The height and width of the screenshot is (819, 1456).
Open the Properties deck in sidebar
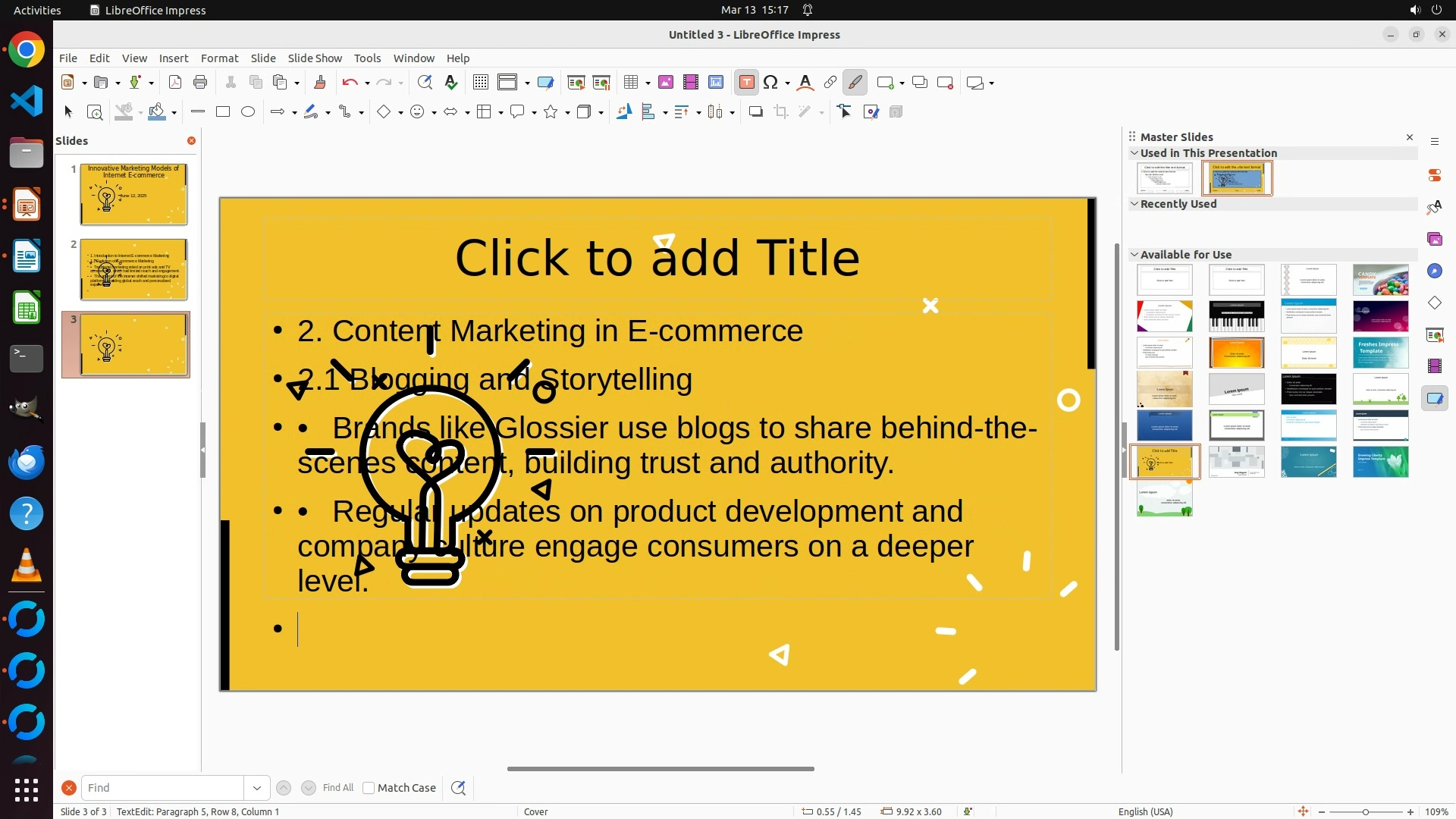point(1434,175)
